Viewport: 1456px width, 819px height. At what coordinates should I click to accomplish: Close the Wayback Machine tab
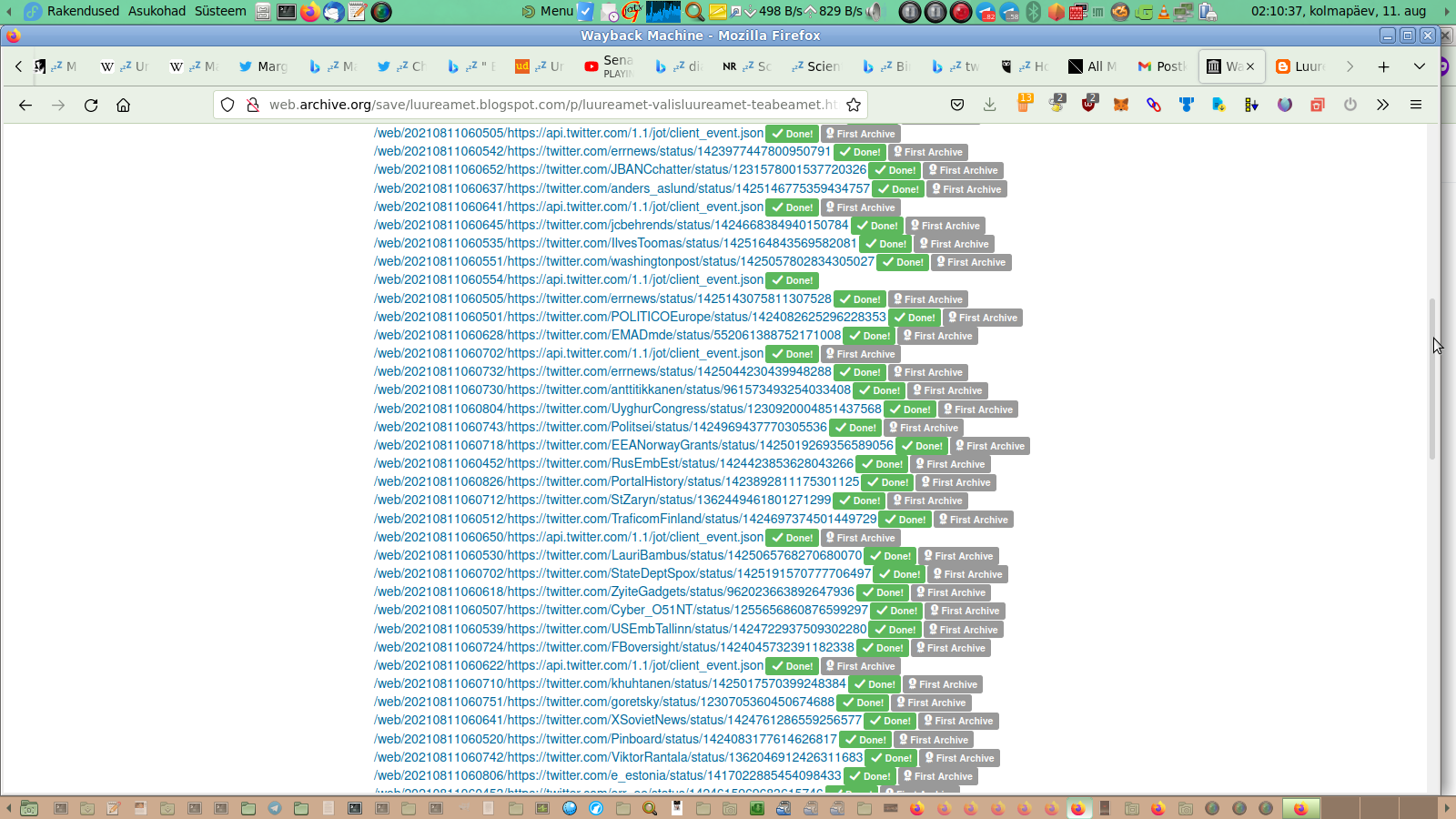(x=1250, y=66)
